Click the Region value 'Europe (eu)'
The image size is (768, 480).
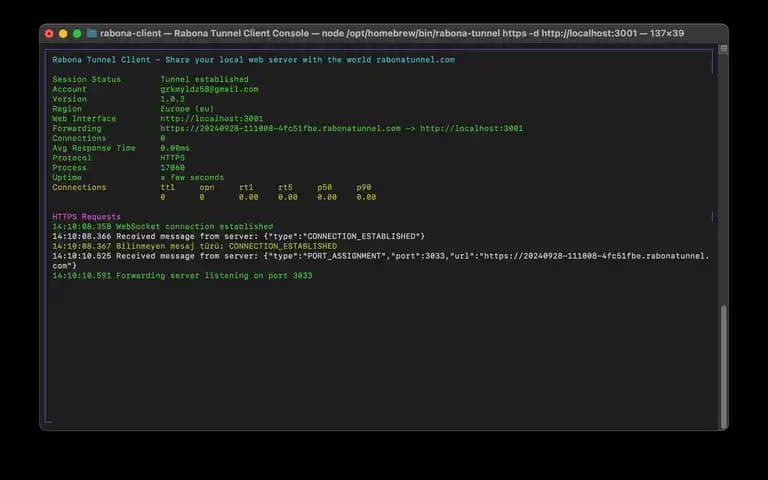[187, 109]
